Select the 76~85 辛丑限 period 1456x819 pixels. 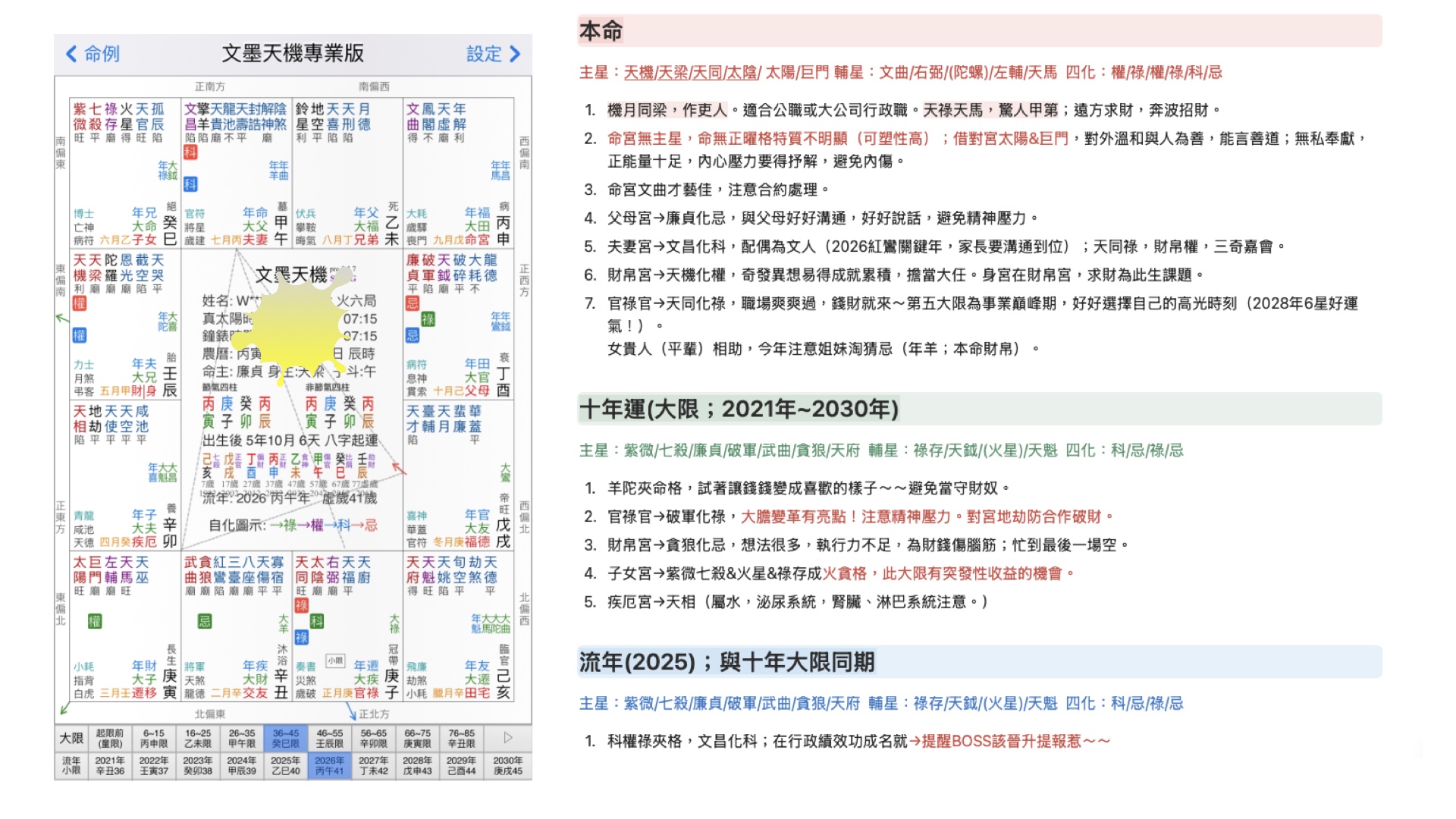(462, 738)
